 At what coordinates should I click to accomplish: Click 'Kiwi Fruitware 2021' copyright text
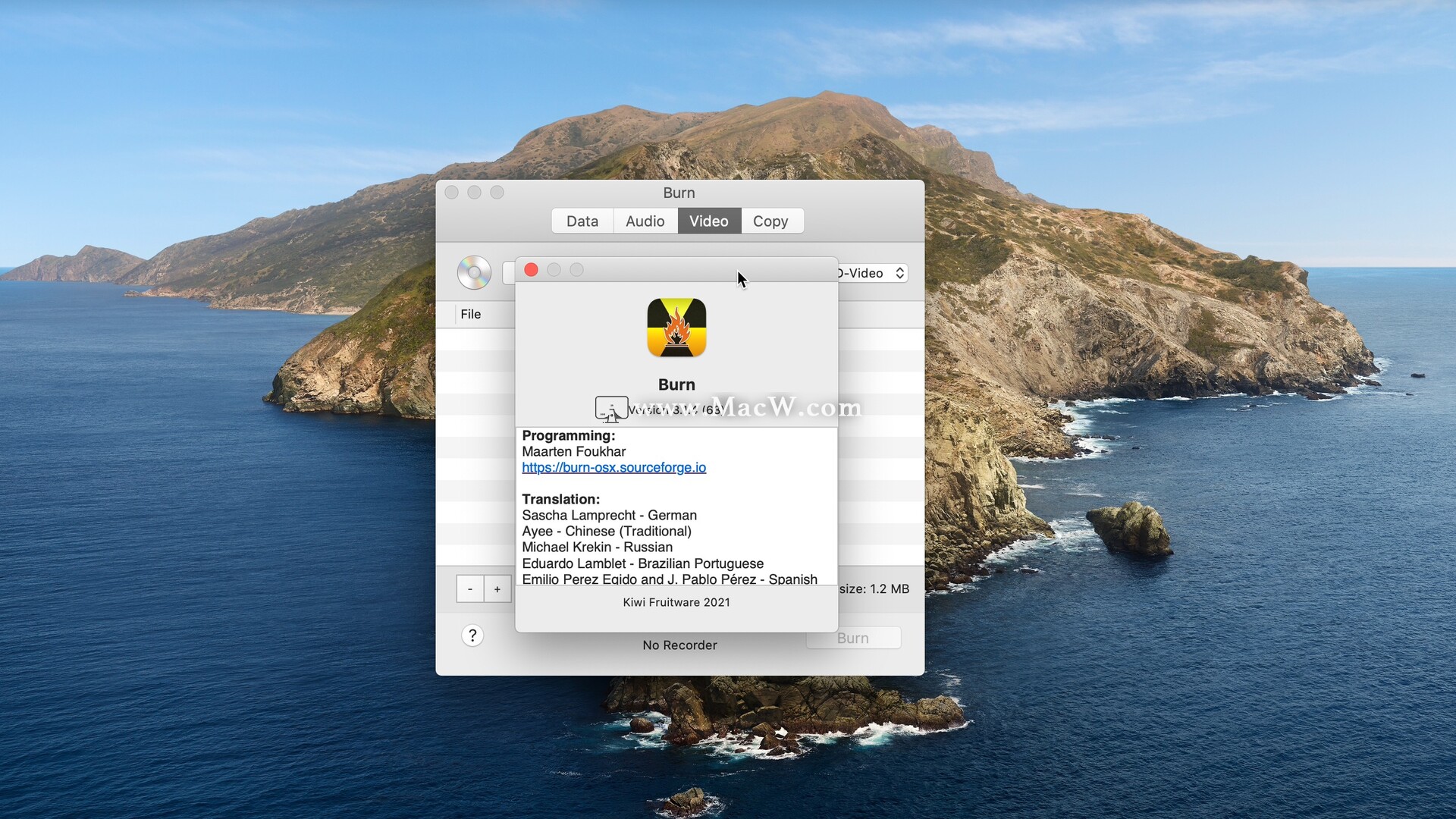pos(676,602)
